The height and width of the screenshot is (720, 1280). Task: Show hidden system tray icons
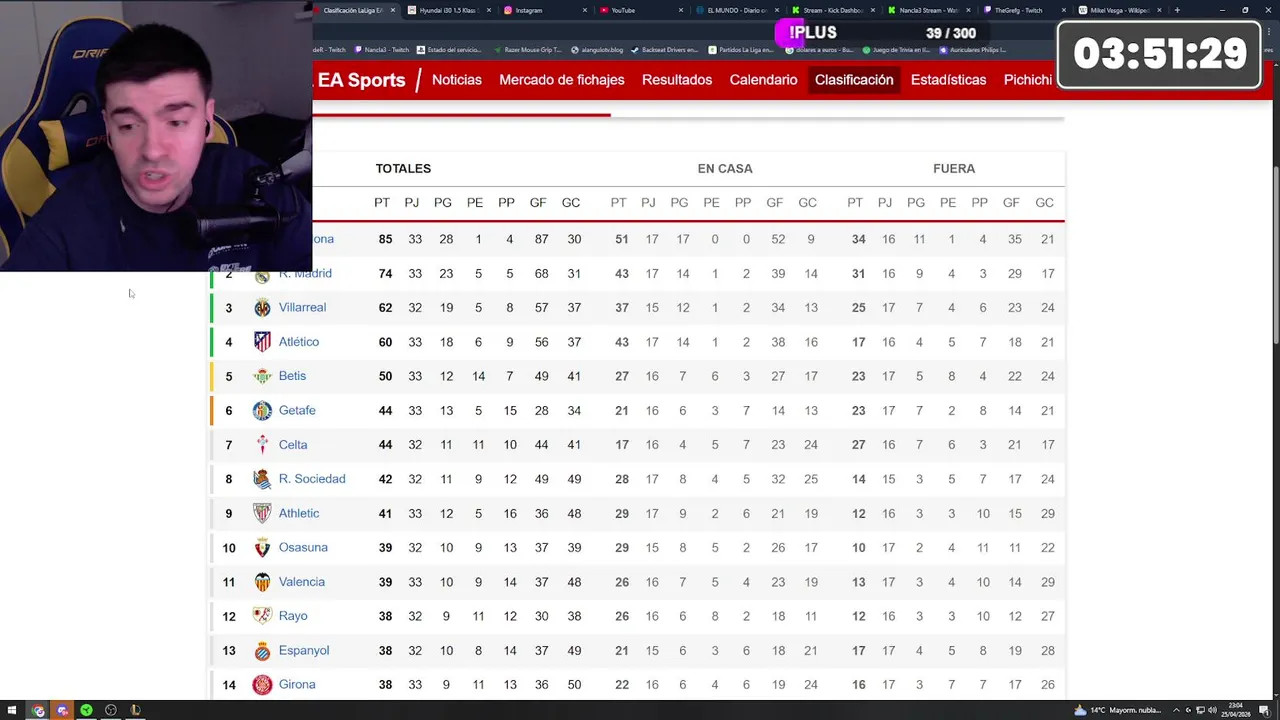(x=1177, y=710)
